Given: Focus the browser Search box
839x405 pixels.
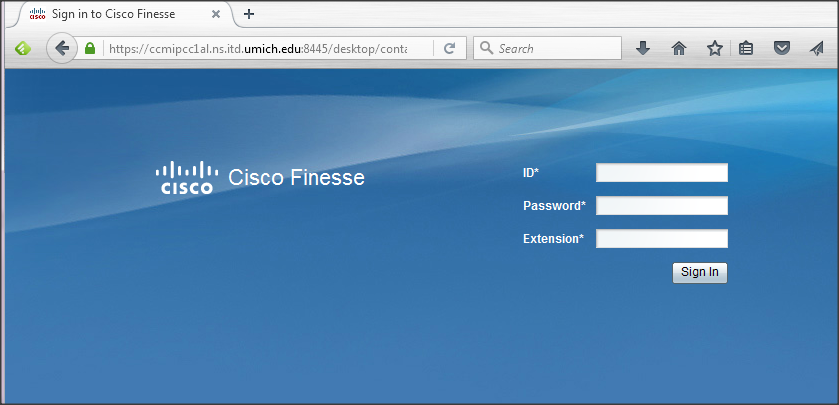Looking at the screenshot, I should [547, 48].
